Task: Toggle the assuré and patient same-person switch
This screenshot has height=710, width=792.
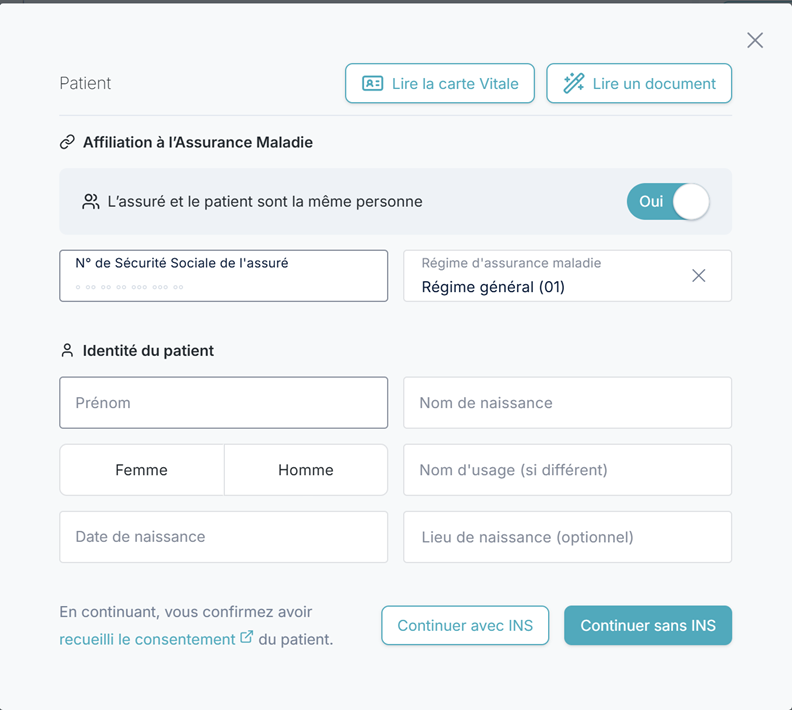Action: point(668,201)
